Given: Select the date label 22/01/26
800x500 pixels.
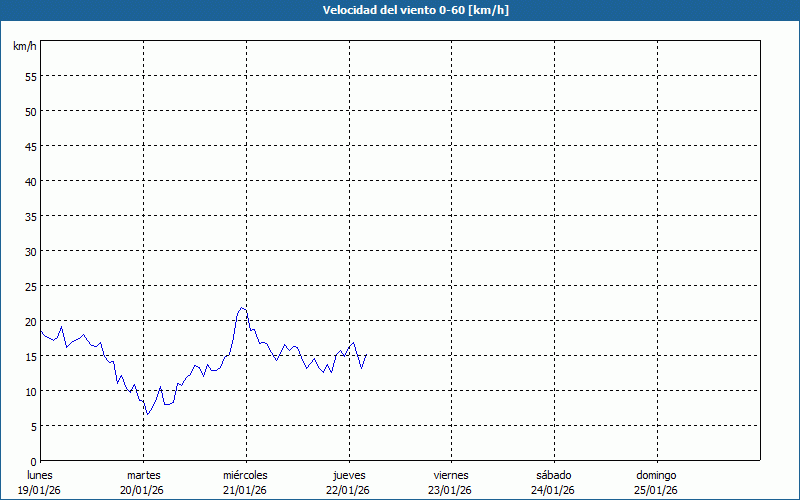Looking at the screenshot, I should 349,490.
